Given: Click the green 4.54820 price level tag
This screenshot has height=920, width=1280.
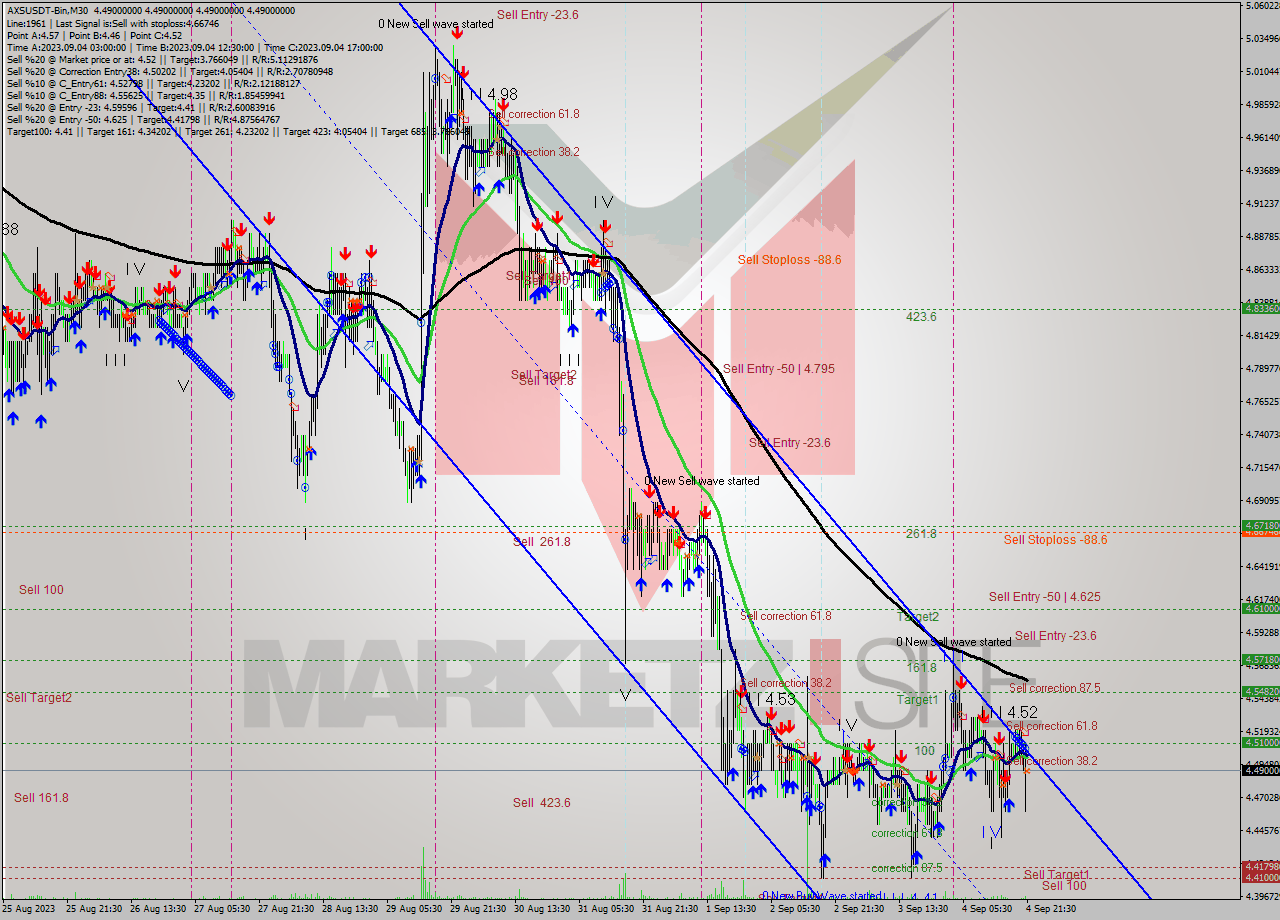Looking at the screenshot, I should coord(1260,691).
